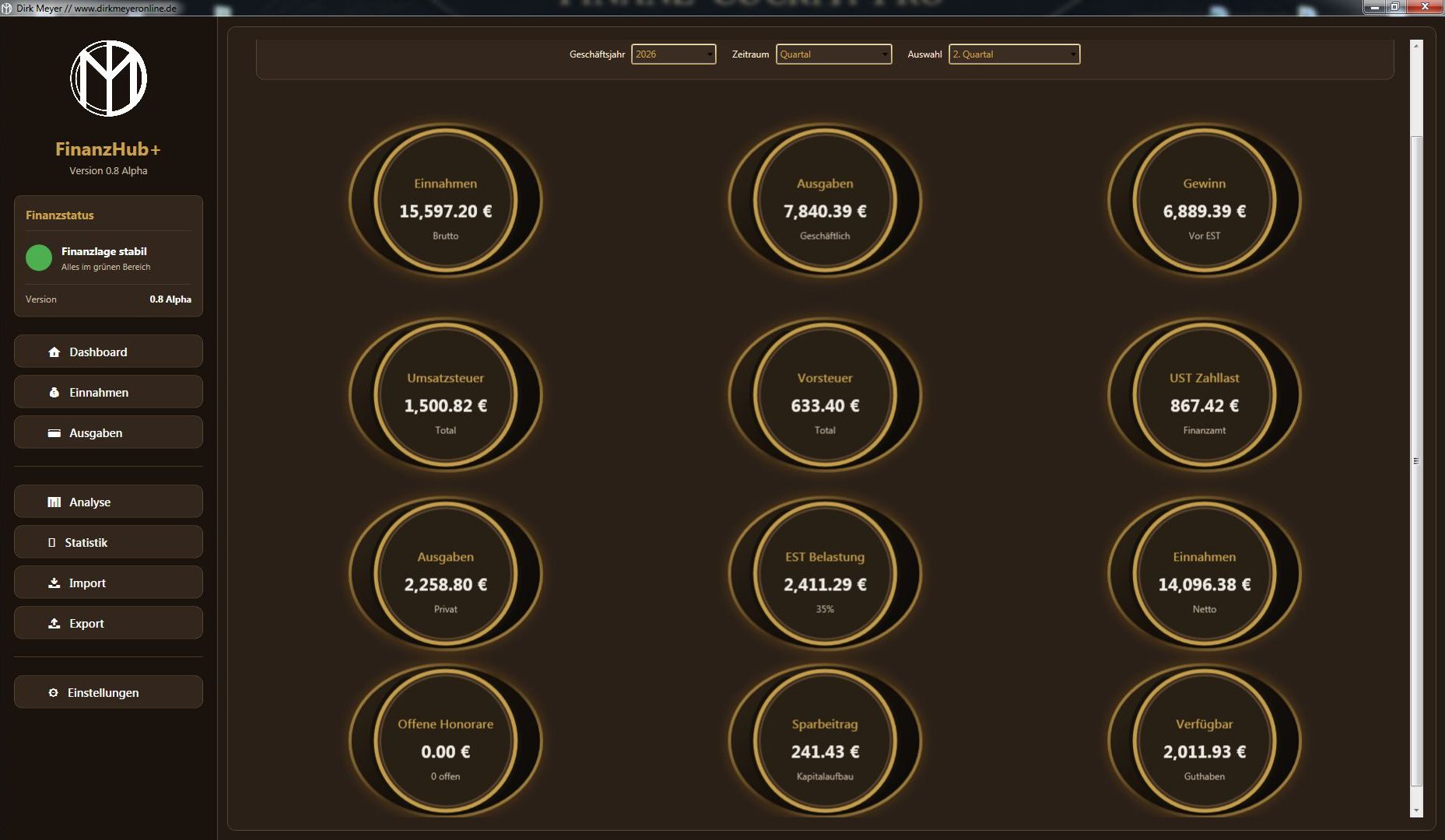The image size is (1445, 840).
Task: Select the Ausgaben Privat circle
Action: pyautogui.click(x=446, y=574)
